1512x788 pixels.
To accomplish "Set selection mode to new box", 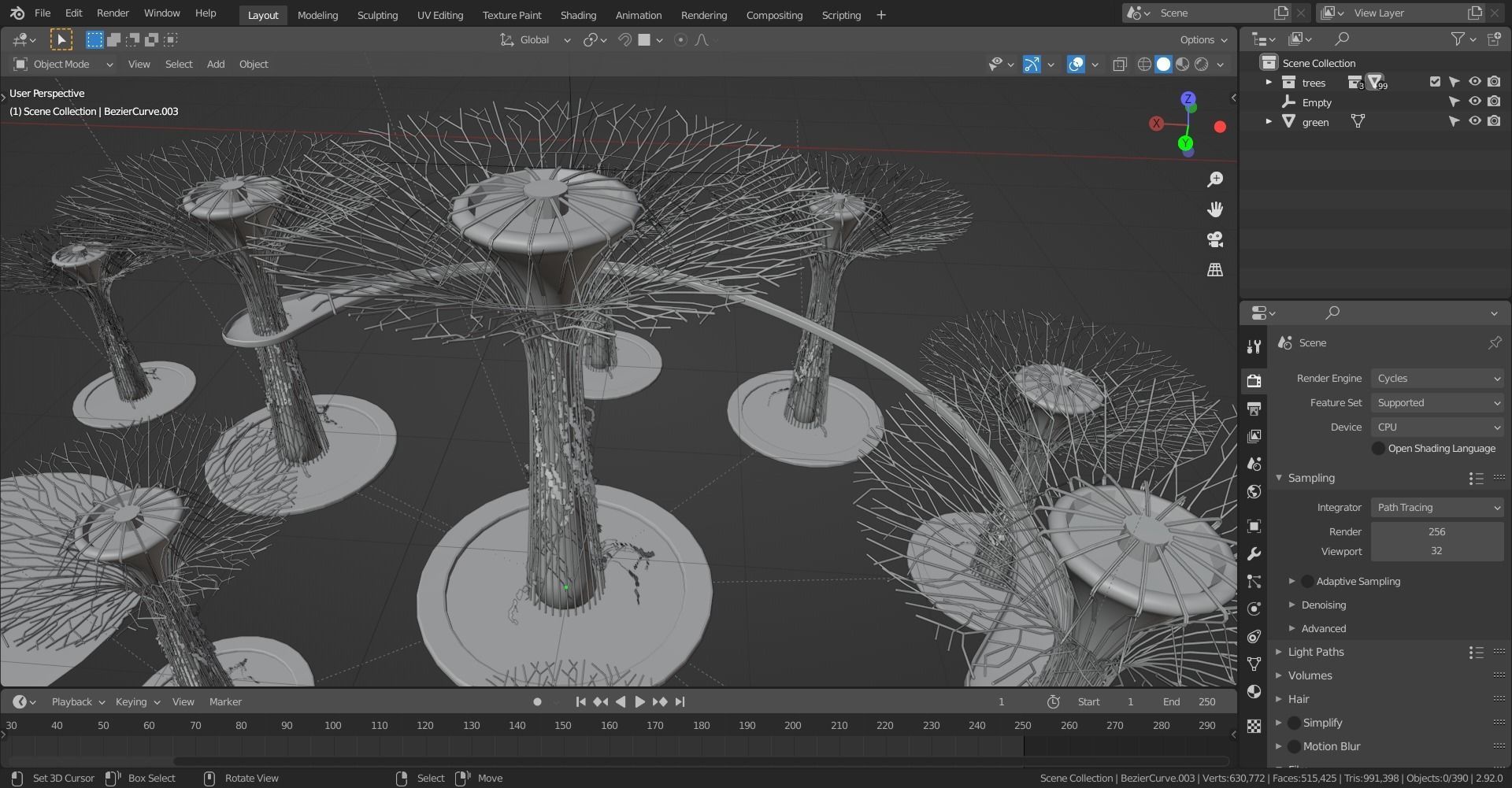I will pyautogui.click(x=94, y=39).
